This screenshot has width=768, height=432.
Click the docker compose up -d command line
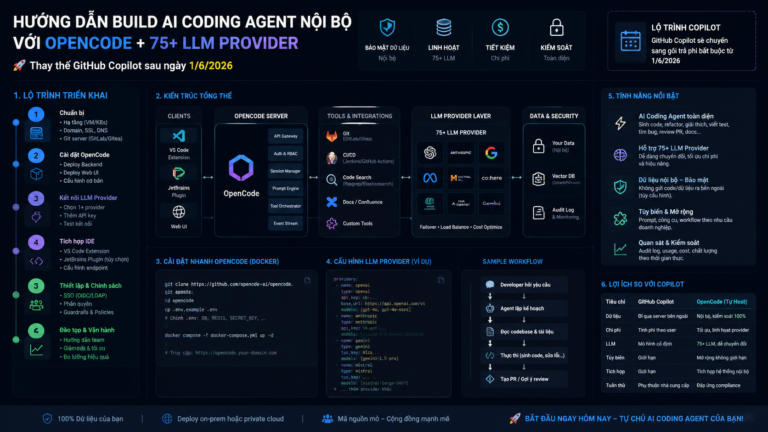(219, 336)
